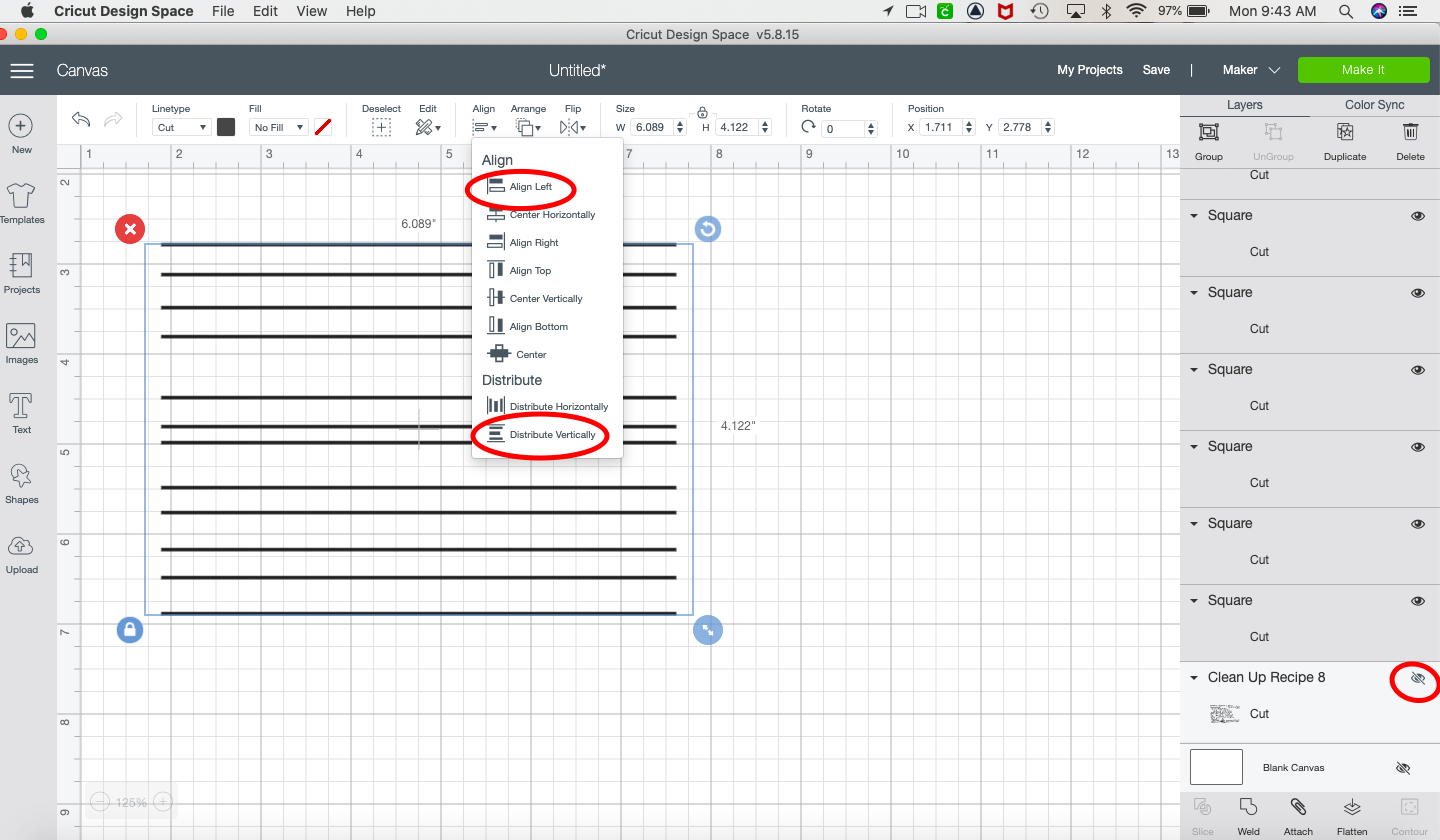Hide the second visible Square layer
Image resolution: width=1440 pixels, height=840 pixels.
pyautogui.click(x=1418, y=293)
